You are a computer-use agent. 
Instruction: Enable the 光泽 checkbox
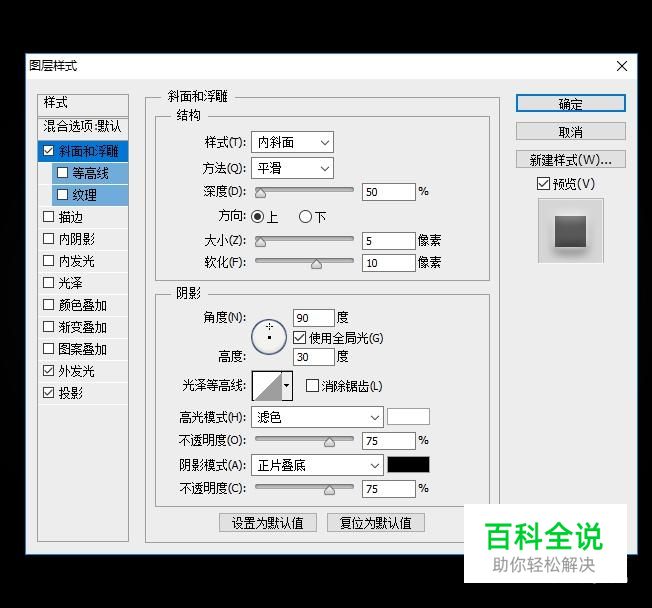tap(48, 283)
